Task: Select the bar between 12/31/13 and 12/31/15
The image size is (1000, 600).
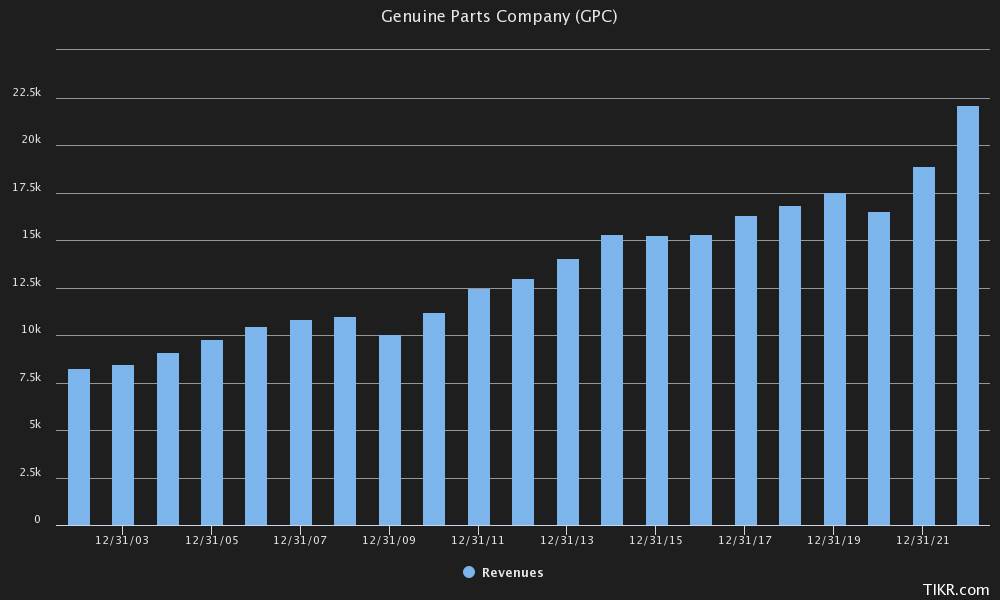Action: click(612, 380)
